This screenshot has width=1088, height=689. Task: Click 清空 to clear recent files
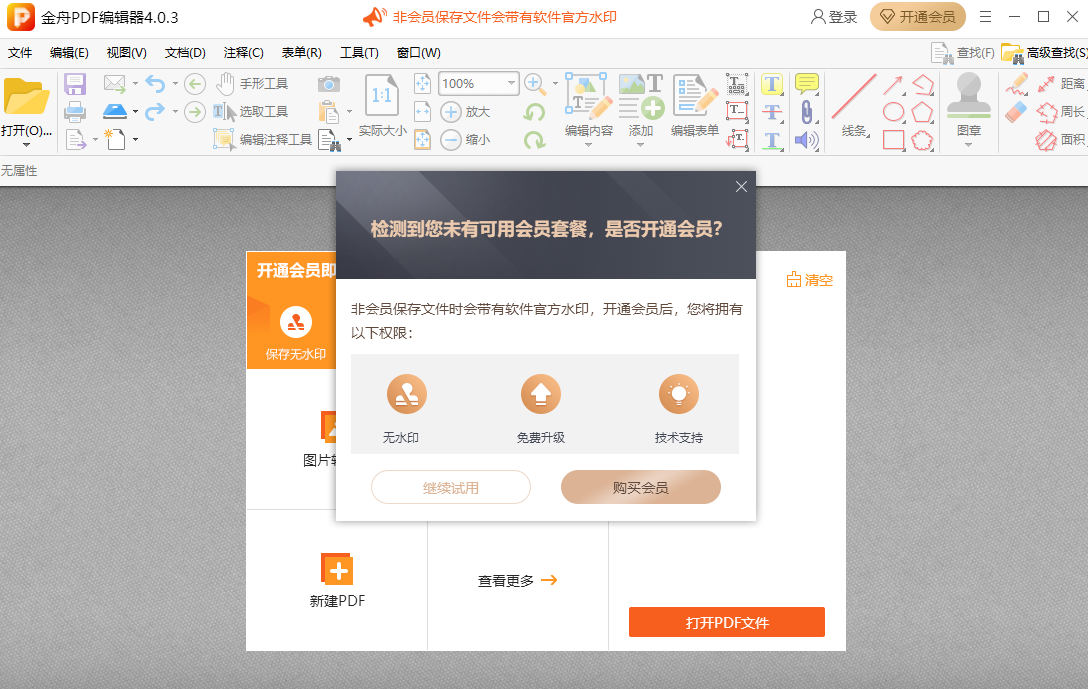point(810,280)
